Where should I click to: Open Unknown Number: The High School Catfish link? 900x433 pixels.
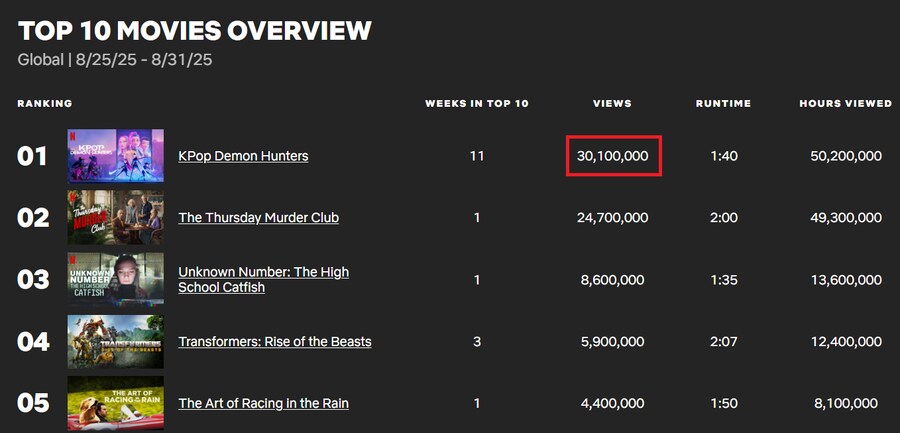[x=263, y=280]
